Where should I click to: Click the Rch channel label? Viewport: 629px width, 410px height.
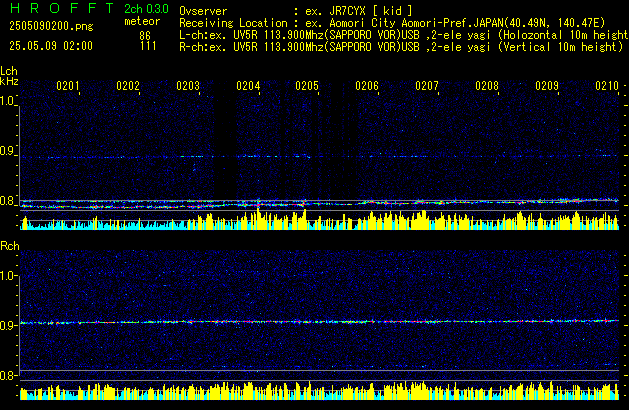tap(10, 246)
